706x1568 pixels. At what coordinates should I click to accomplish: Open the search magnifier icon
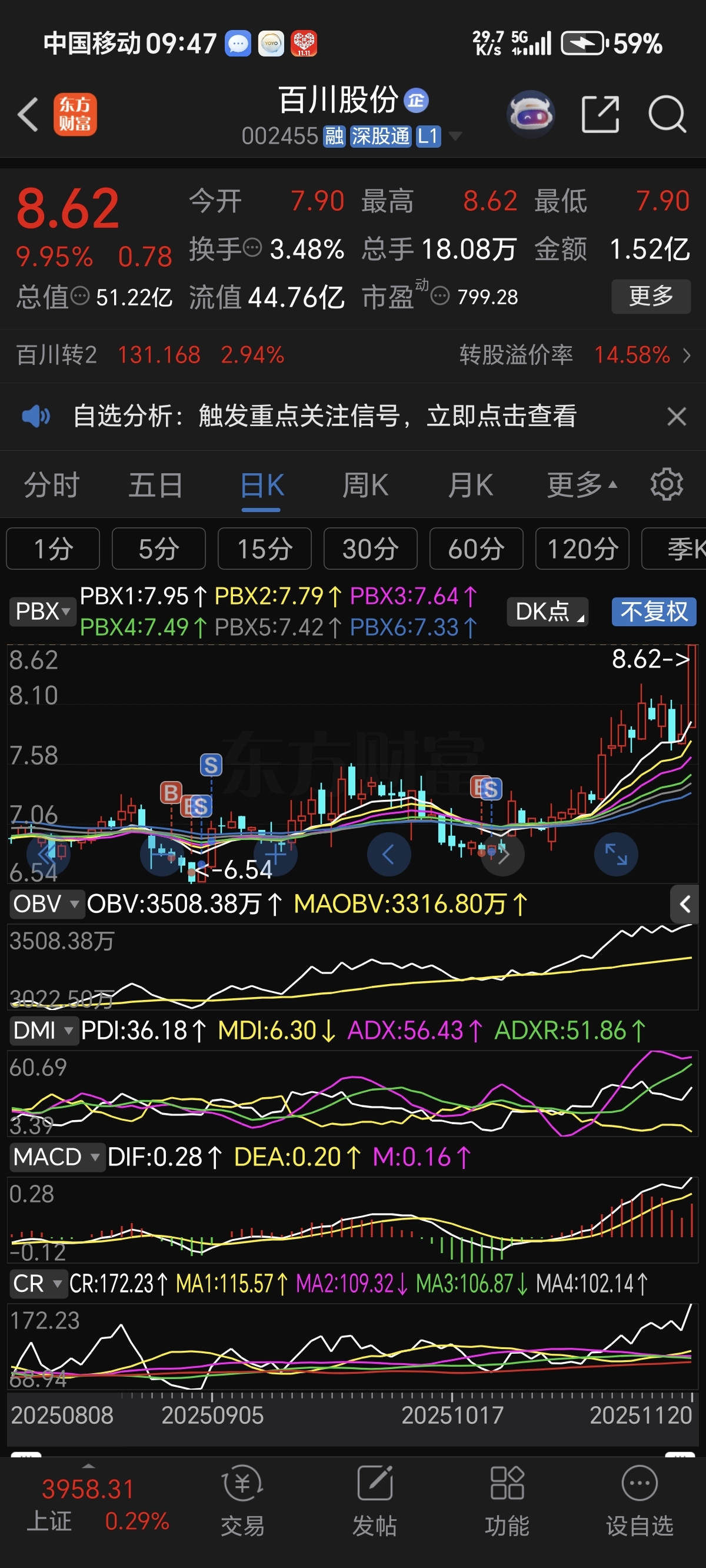coord(667,114)
